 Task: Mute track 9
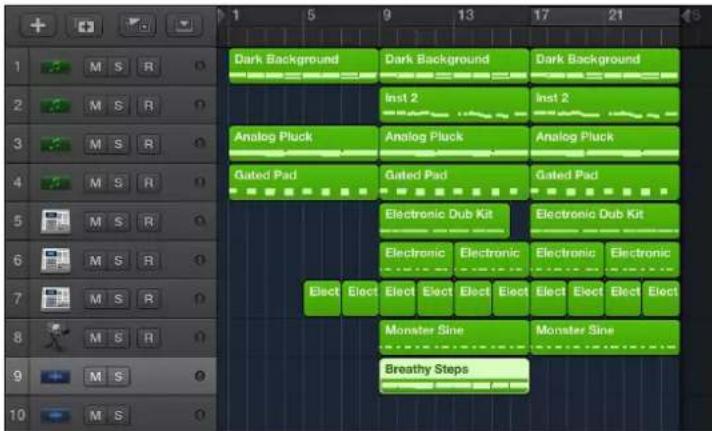pos(95,377)
